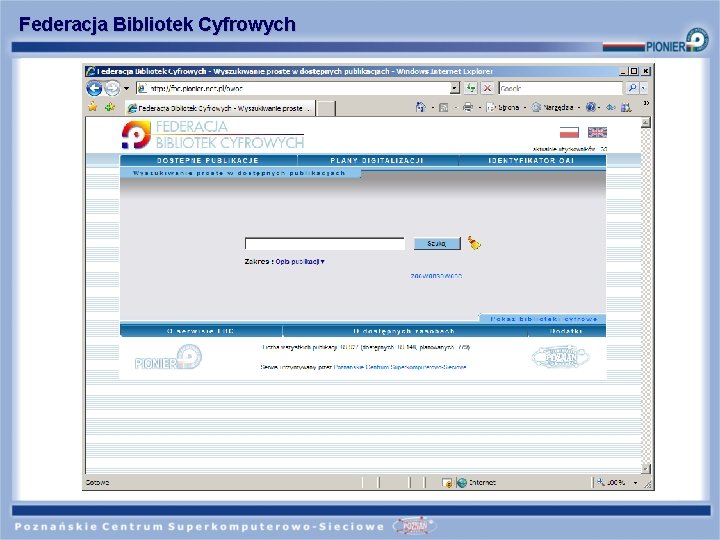The height and width of the screenshot is (540, 720).
Task: Click the zoom magnifier icon in status bar
Action: tap(600, 482)
